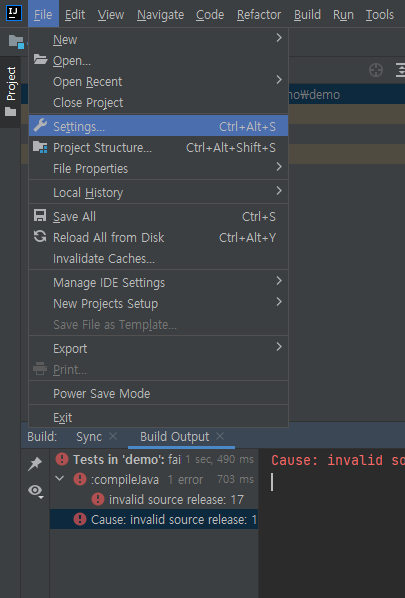Screen dimensions: 405x598
Task: Open the Edit menu
Action: point(75,14)
